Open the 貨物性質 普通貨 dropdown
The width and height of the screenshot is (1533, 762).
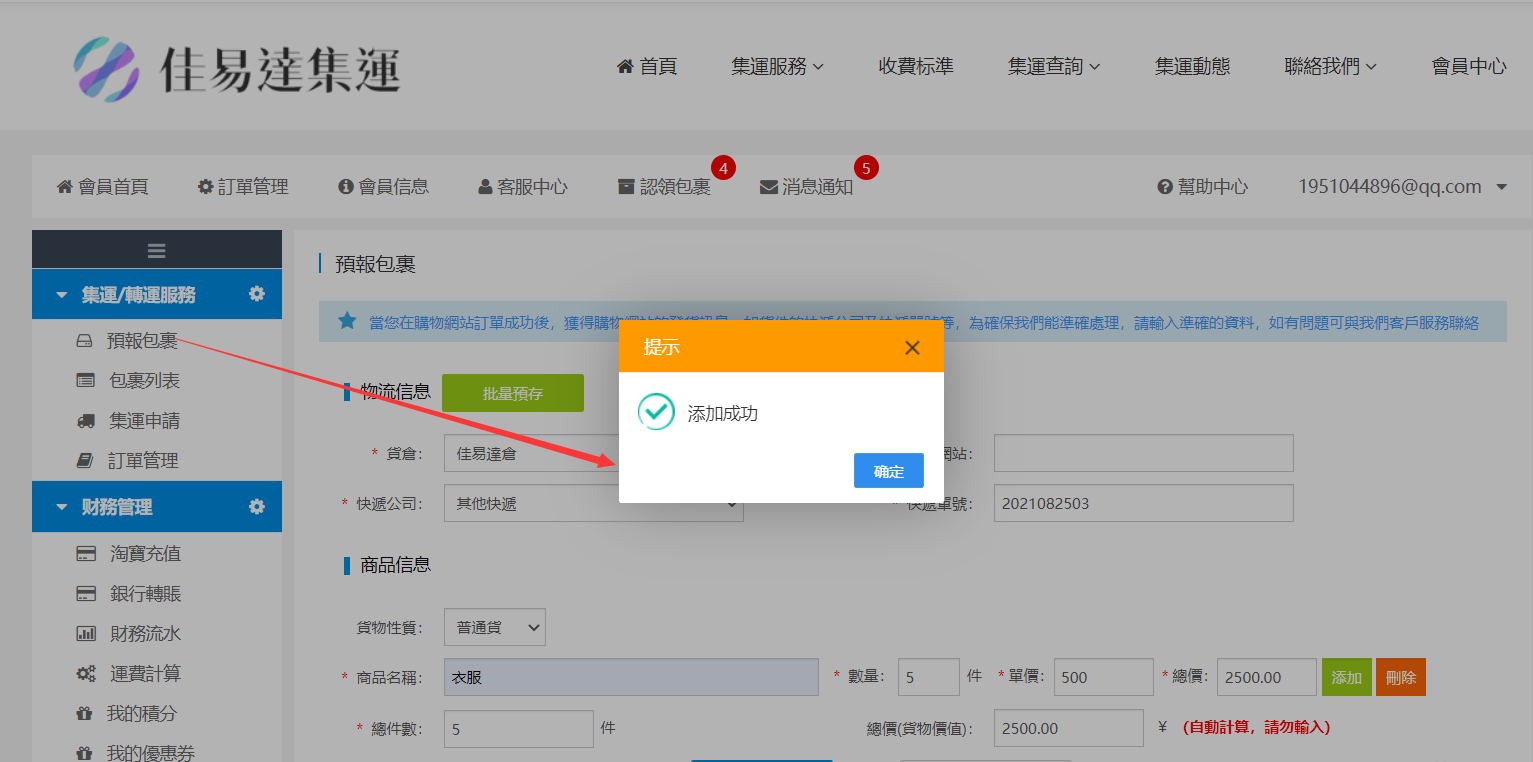point(495,627)
